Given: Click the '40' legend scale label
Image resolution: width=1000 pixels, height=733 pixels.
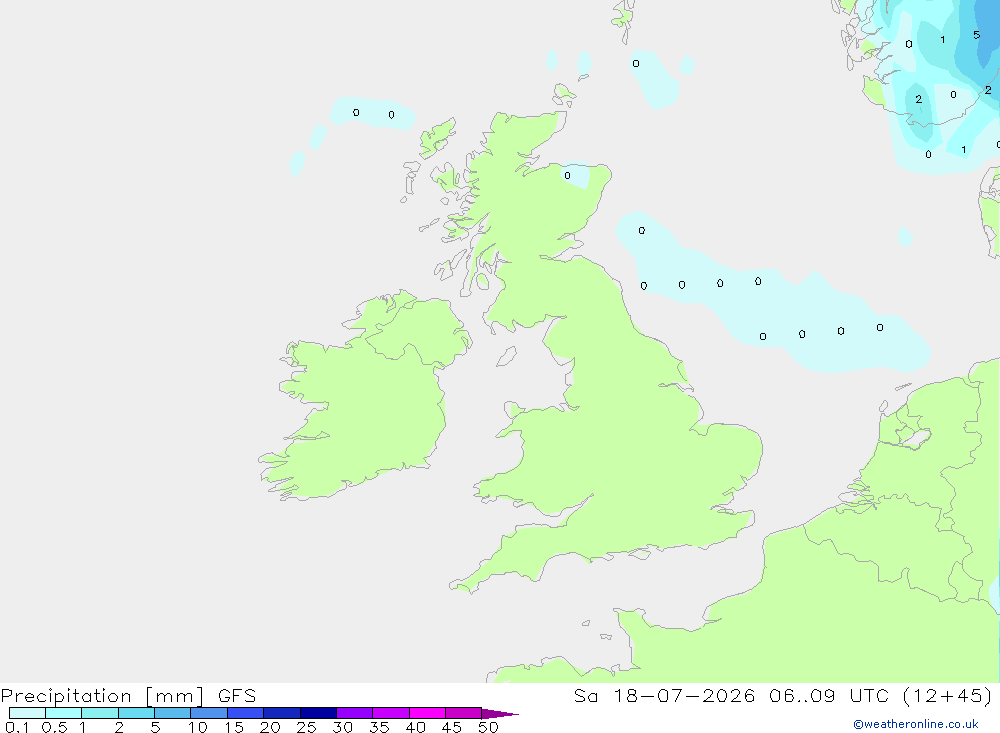Looking at the screenshot, I should 416,727.
